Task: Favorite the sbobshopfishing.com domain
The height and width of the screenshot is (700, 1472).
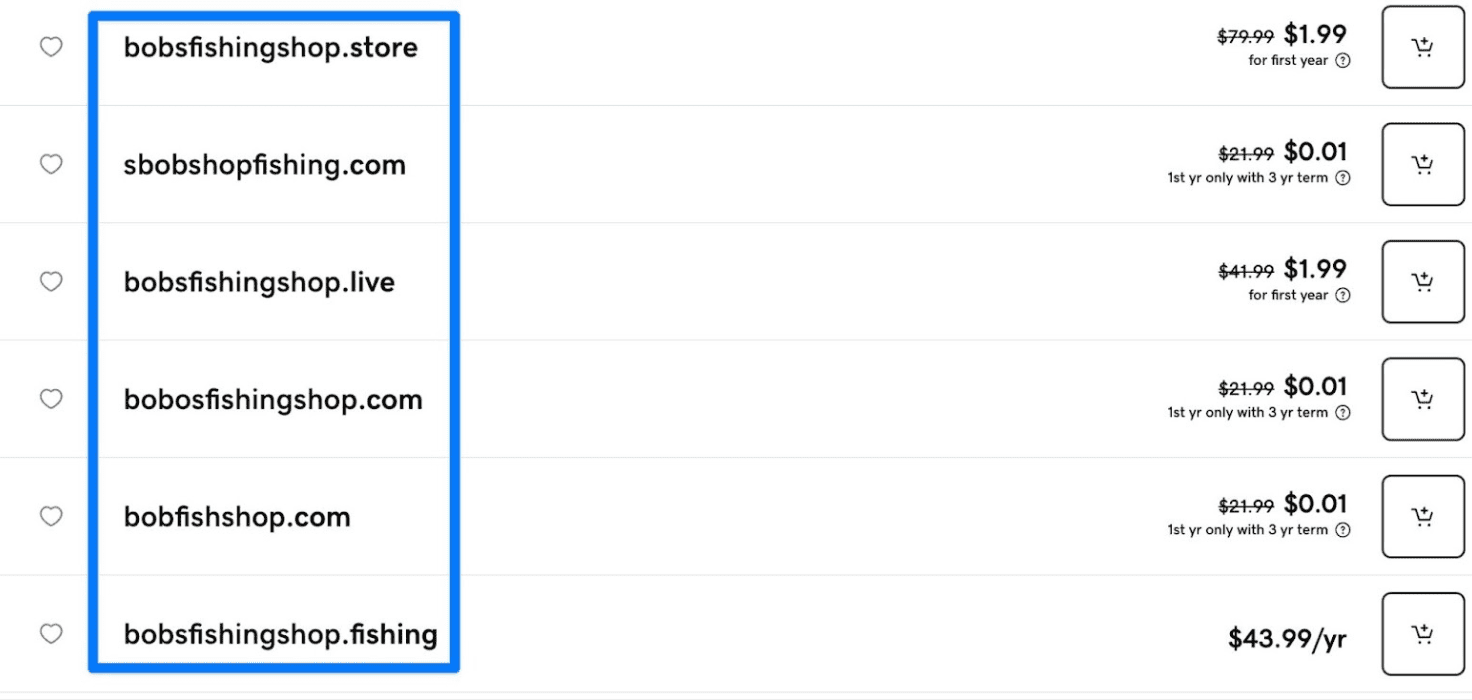Action: 50,164
